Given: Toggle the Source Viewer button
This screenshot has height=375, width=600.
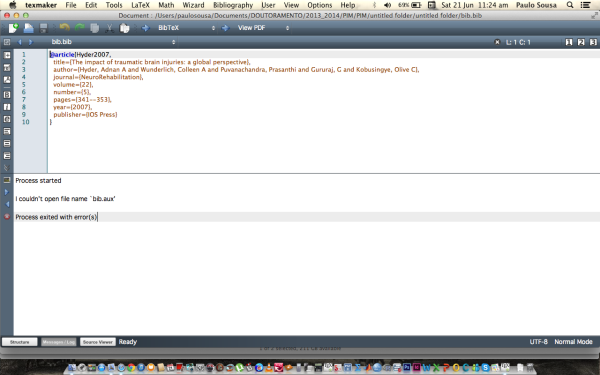Looking at the screenshot, I should [x=98, y=342].
